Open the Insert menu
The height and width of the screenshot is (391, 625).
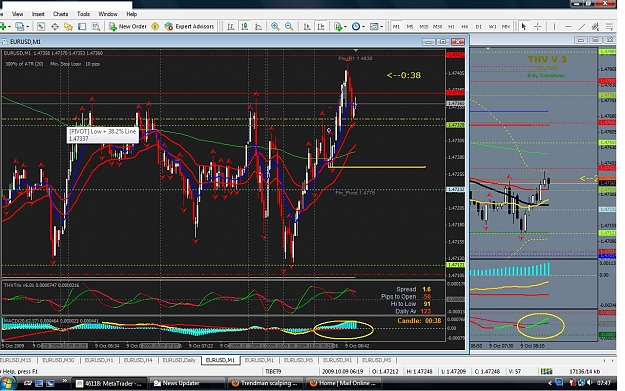38,14
